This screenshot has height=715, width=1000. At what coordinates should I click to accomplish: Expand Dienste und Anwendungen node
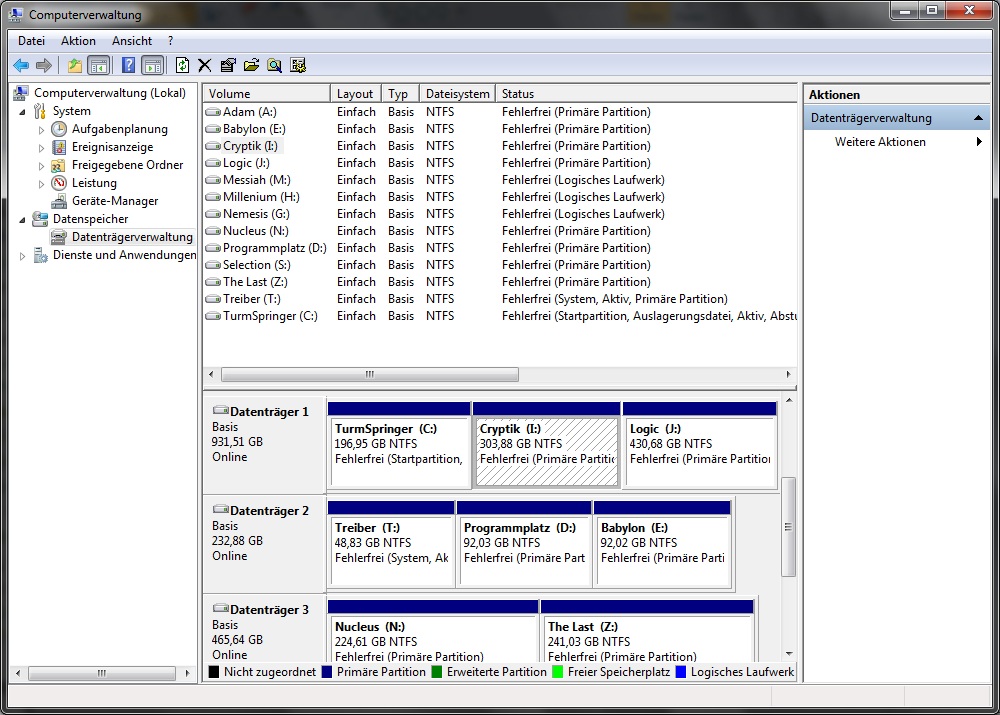click(x=22, y=256)
